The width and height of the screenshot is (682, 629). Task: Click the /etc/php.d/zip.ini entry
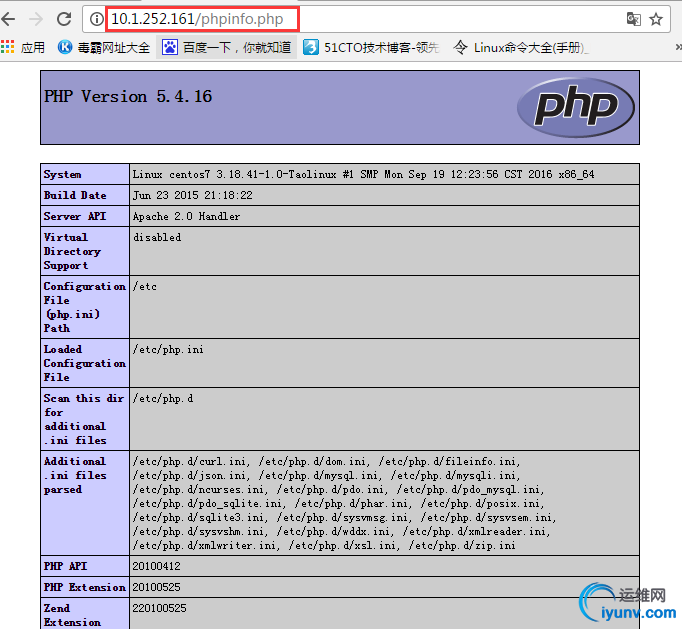[462, 545]
